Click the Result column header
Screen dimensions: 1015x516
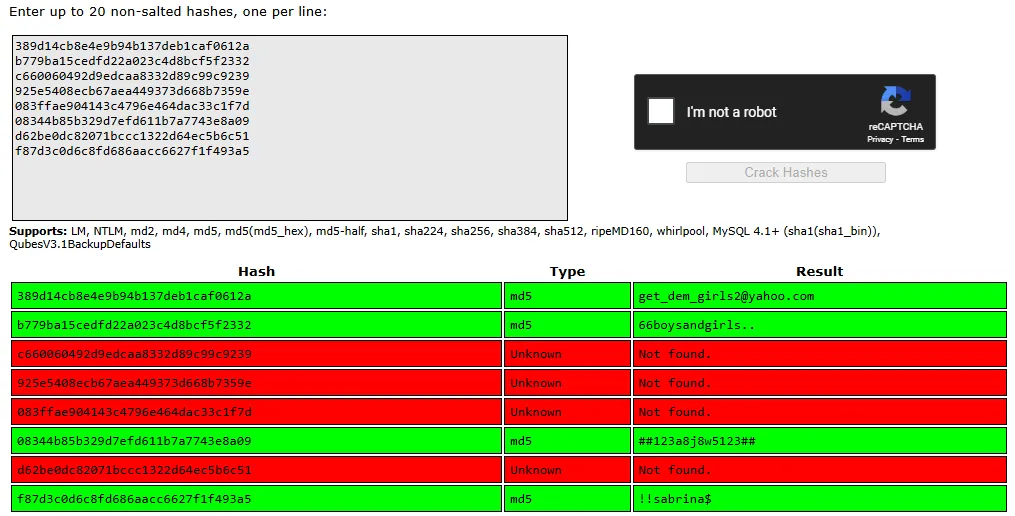(819, 271)
